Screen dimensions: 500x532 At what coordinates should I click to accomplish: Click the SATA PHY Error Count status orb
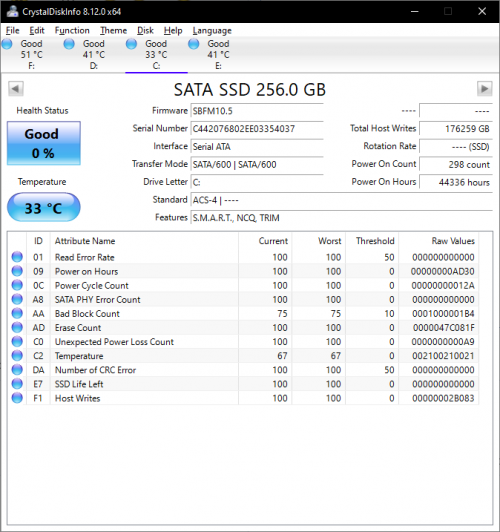(17, 299)
